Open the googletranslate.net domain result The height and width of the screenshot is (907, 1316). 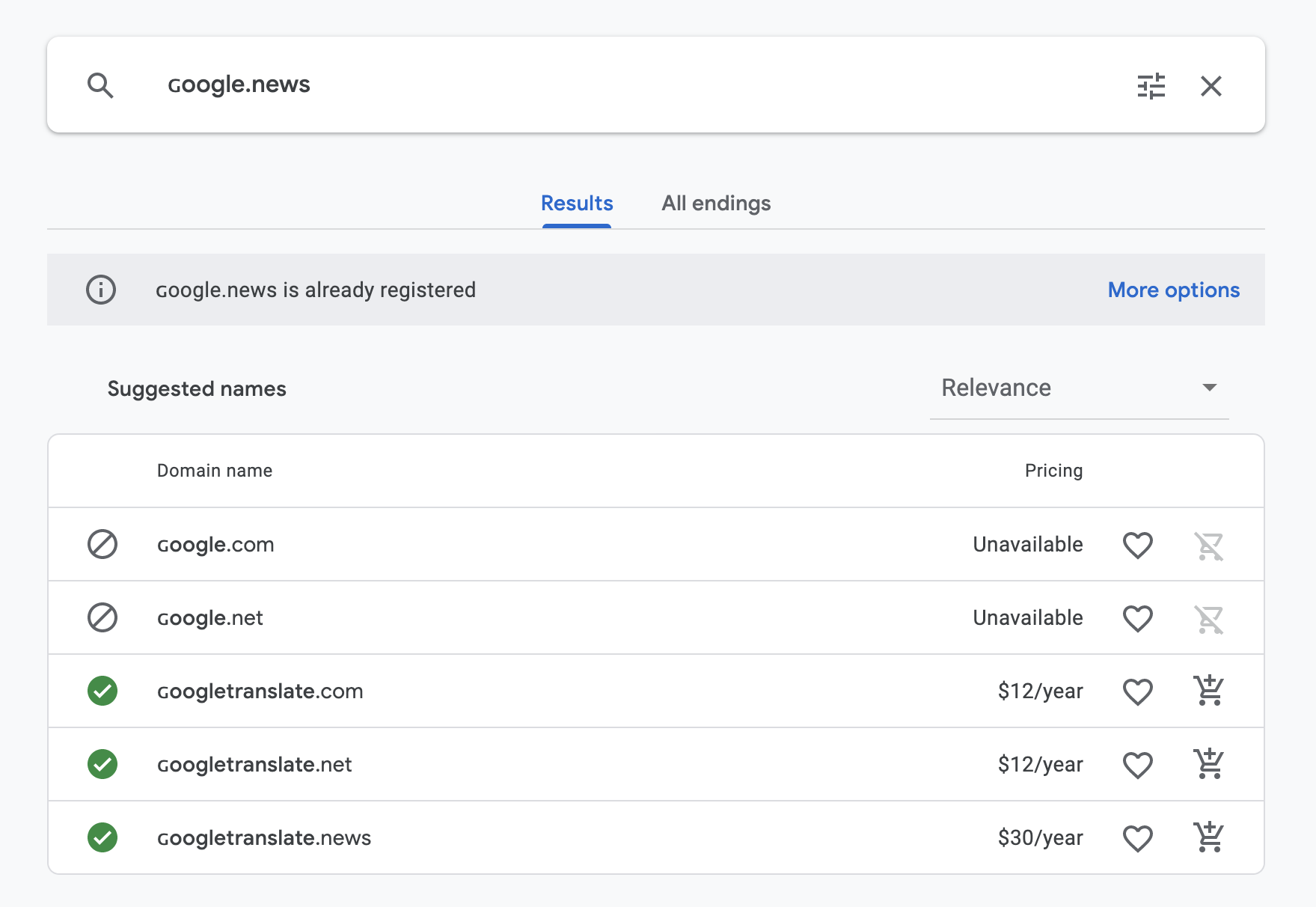click(254, 764)
